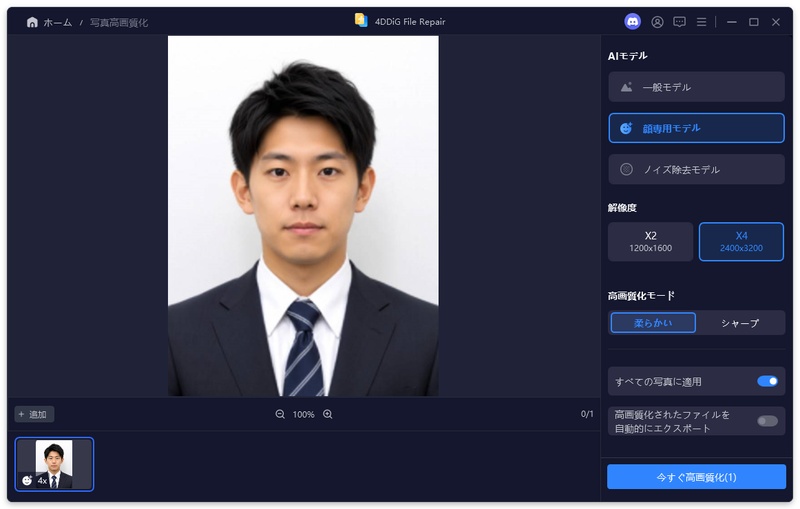Screen dimensions: 800x509
Task: Click the 100% zoom level text
Action: (304, 415)
